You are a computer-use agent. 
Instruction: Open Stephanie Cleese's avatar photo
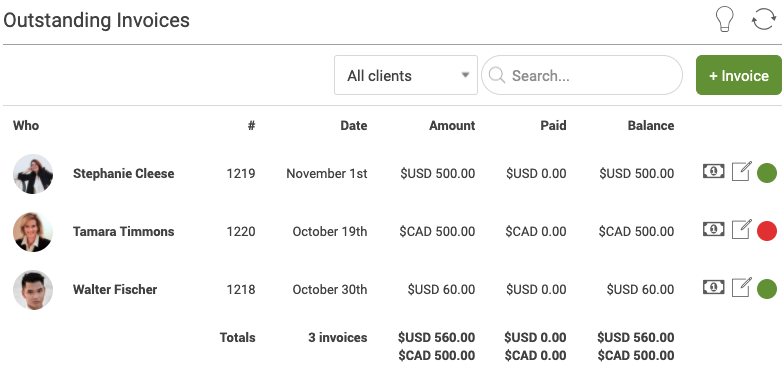click(33, 174)
